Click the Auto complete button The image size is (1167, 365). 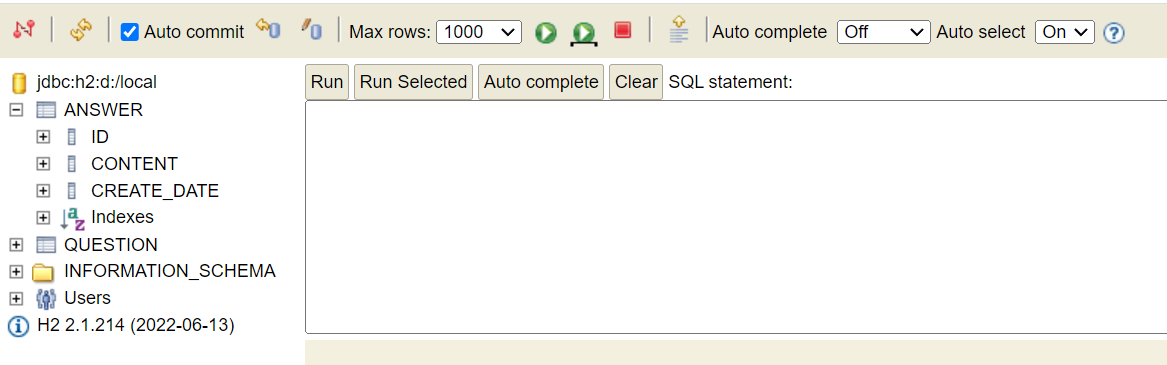pyautogui.click(x=541, y=82)
